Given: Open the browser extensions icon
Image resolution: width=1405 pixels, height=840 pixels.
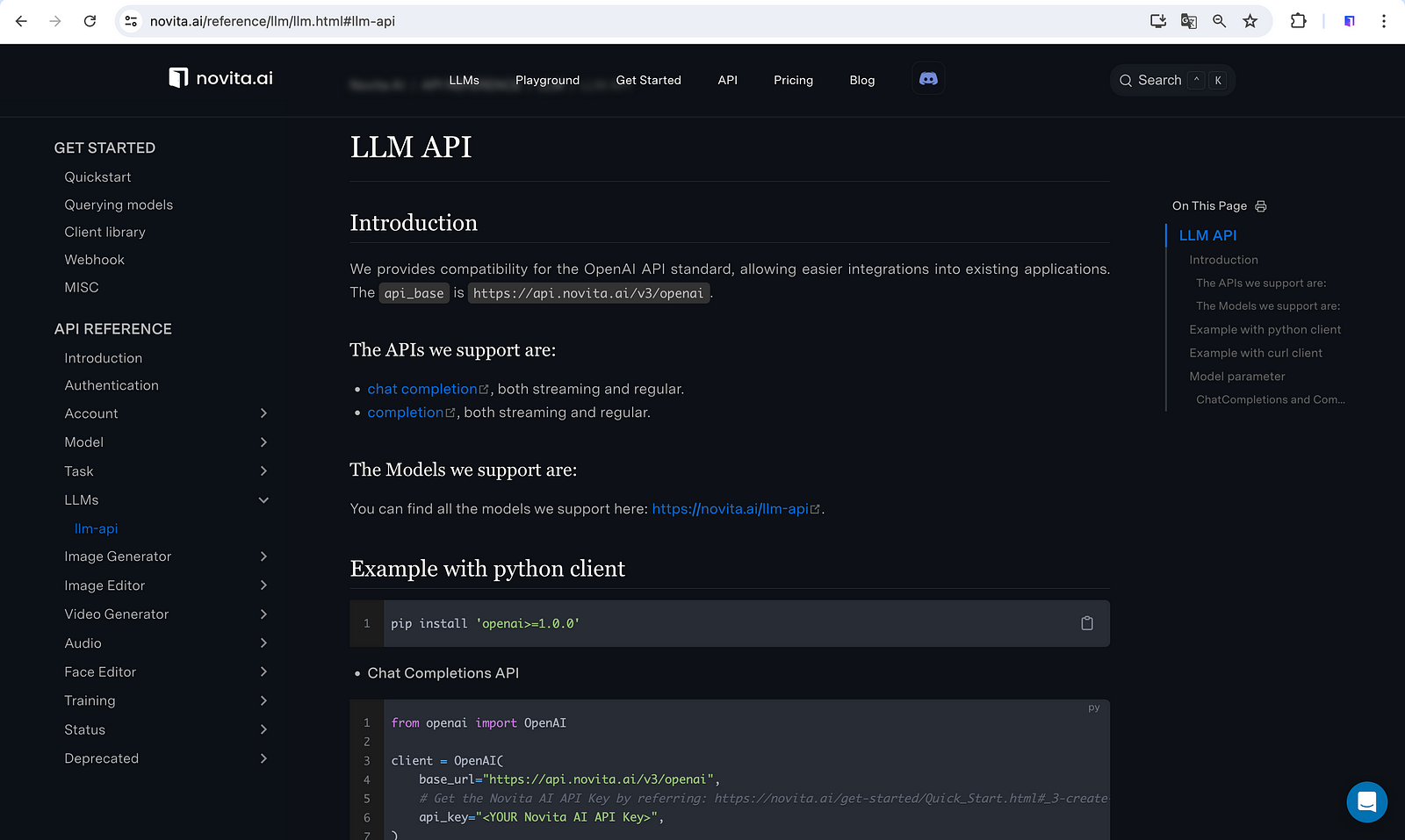Looking at the screenshot, I should 1298,21.
